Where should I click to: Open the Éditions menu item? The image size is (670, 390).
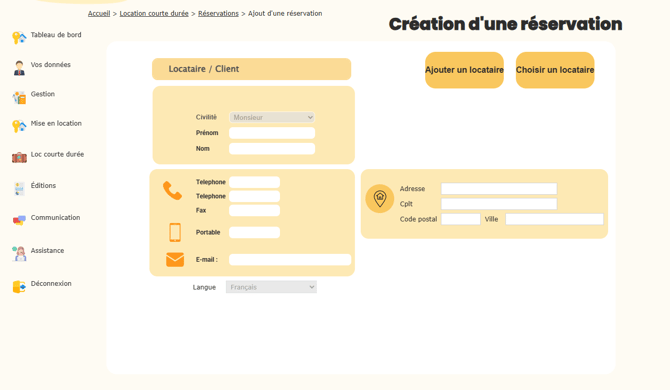pyautogui.click(x=43, y=185)
